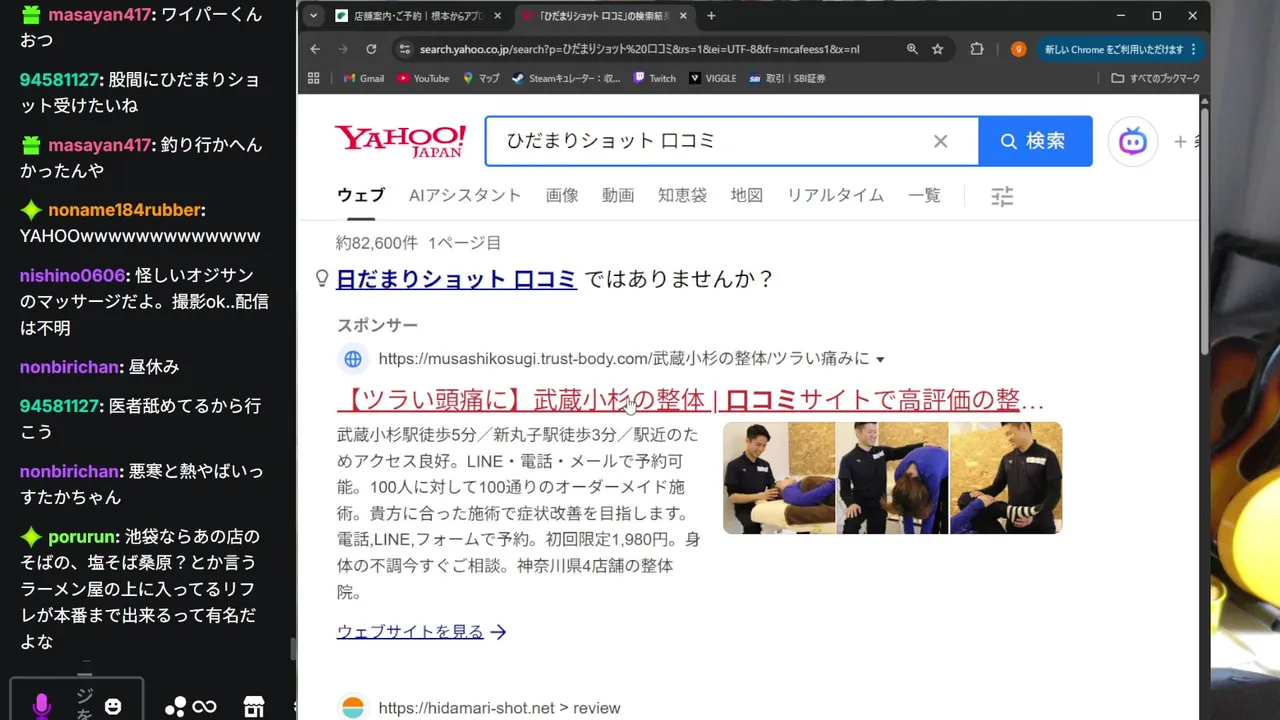Open the search filter sliders icon
The image size is (1280, 720).
click(x=1002, y=196)
